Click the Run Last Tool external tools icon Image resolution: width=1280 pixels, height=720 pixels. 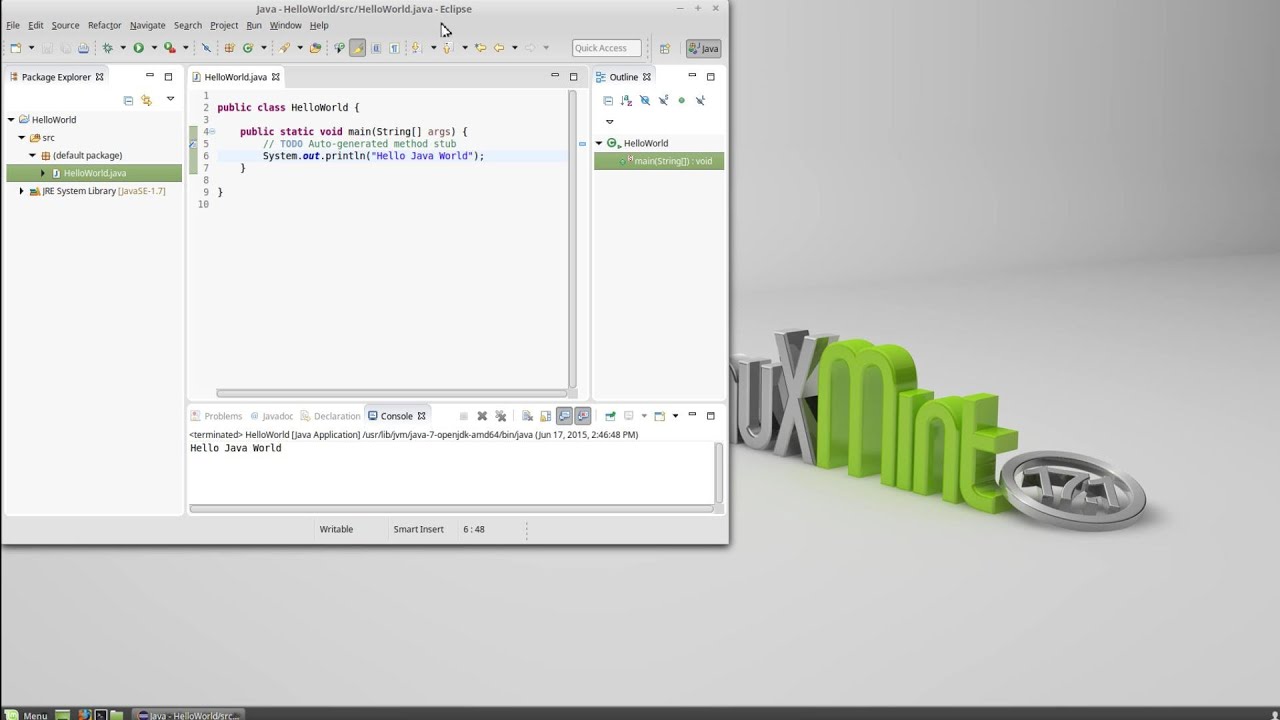(170, 48)
